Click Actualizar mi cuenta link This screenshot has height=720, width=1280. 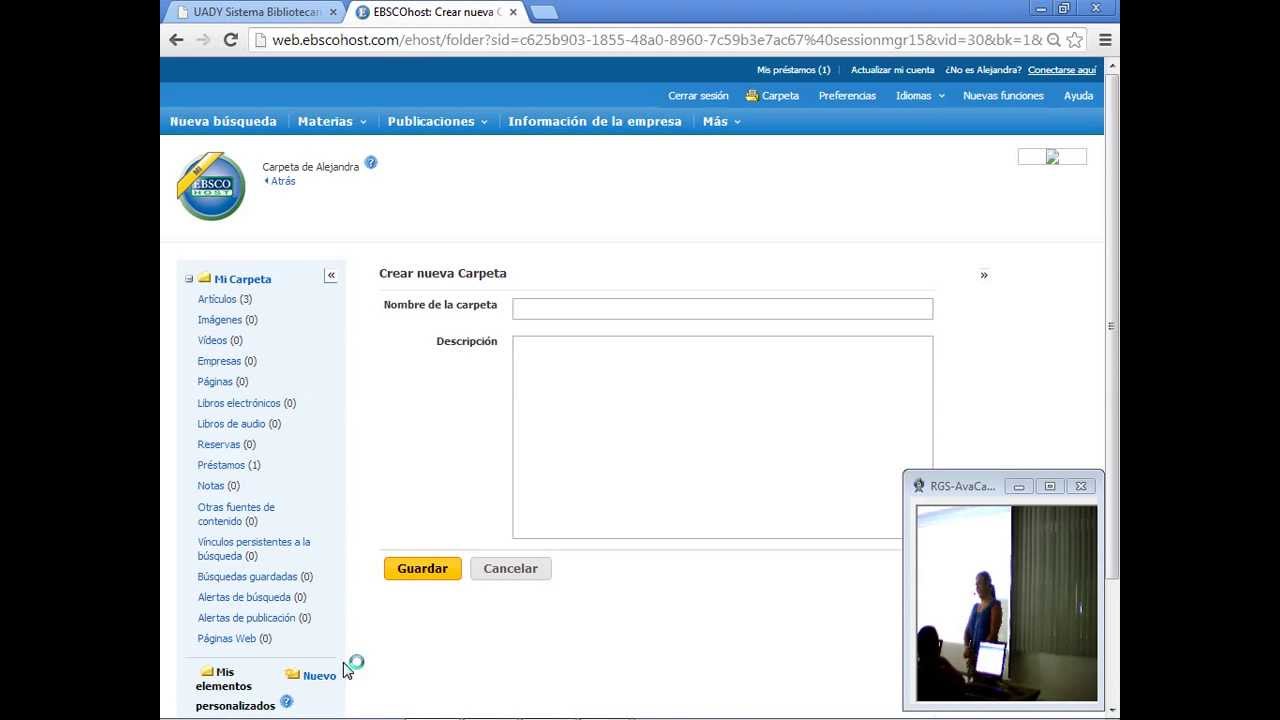click(x=892, y=70)
